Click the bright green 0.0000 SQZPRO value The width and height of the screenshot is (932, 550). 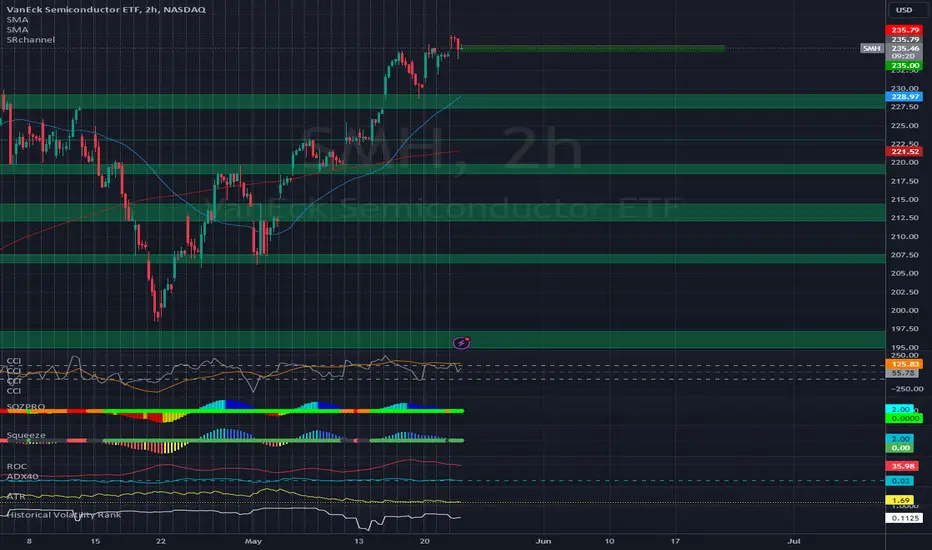905,419
